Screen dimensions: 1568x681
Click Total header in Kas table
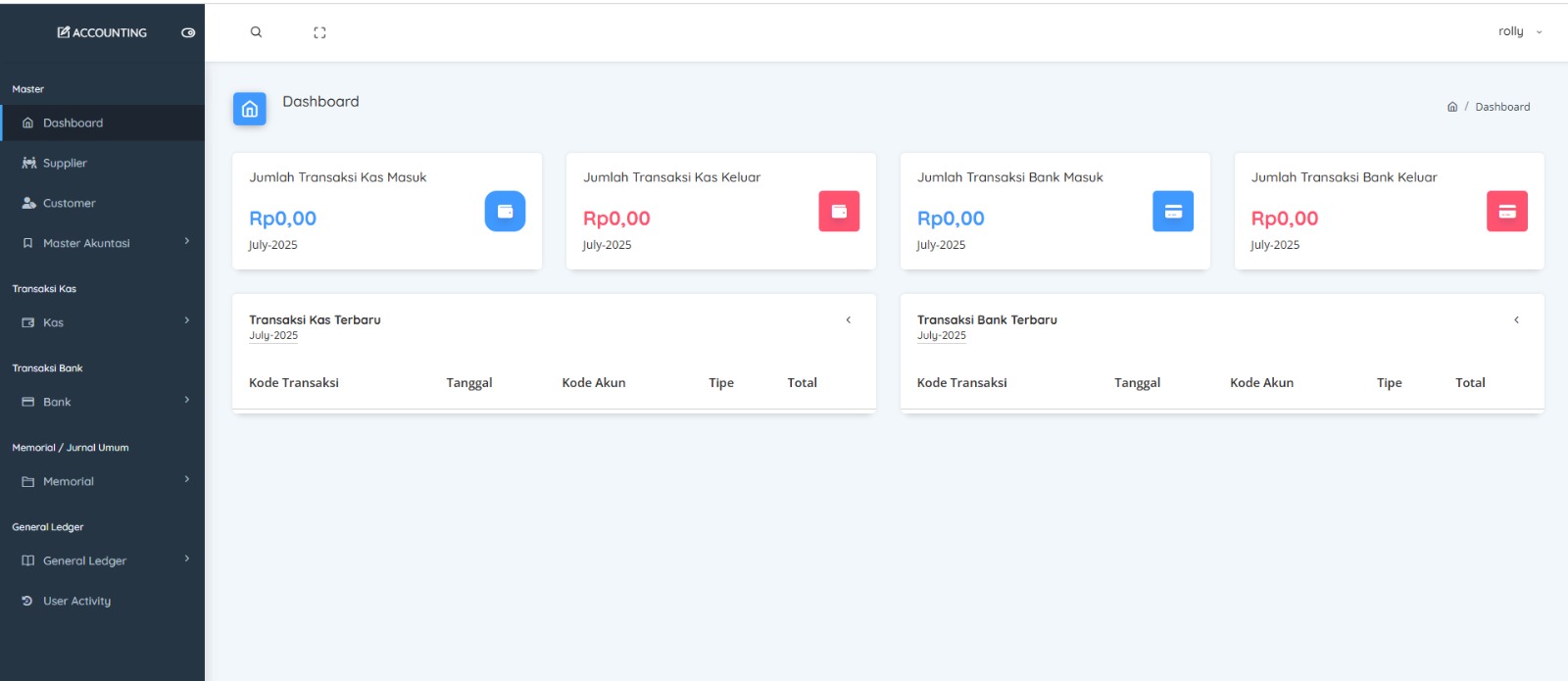[x=803, y=382]
